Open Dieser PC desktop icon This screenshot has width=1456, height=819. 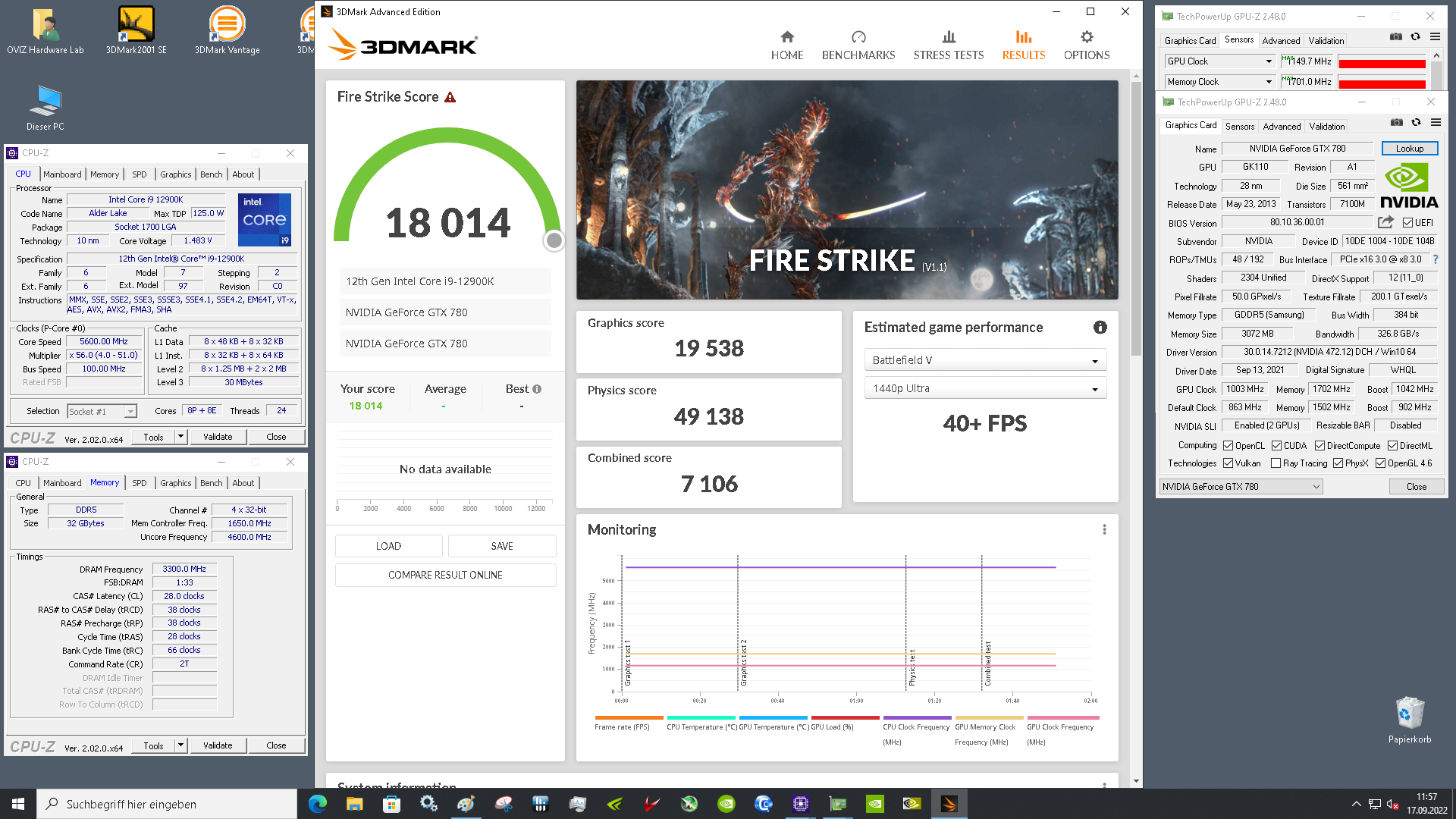[45, 108]
